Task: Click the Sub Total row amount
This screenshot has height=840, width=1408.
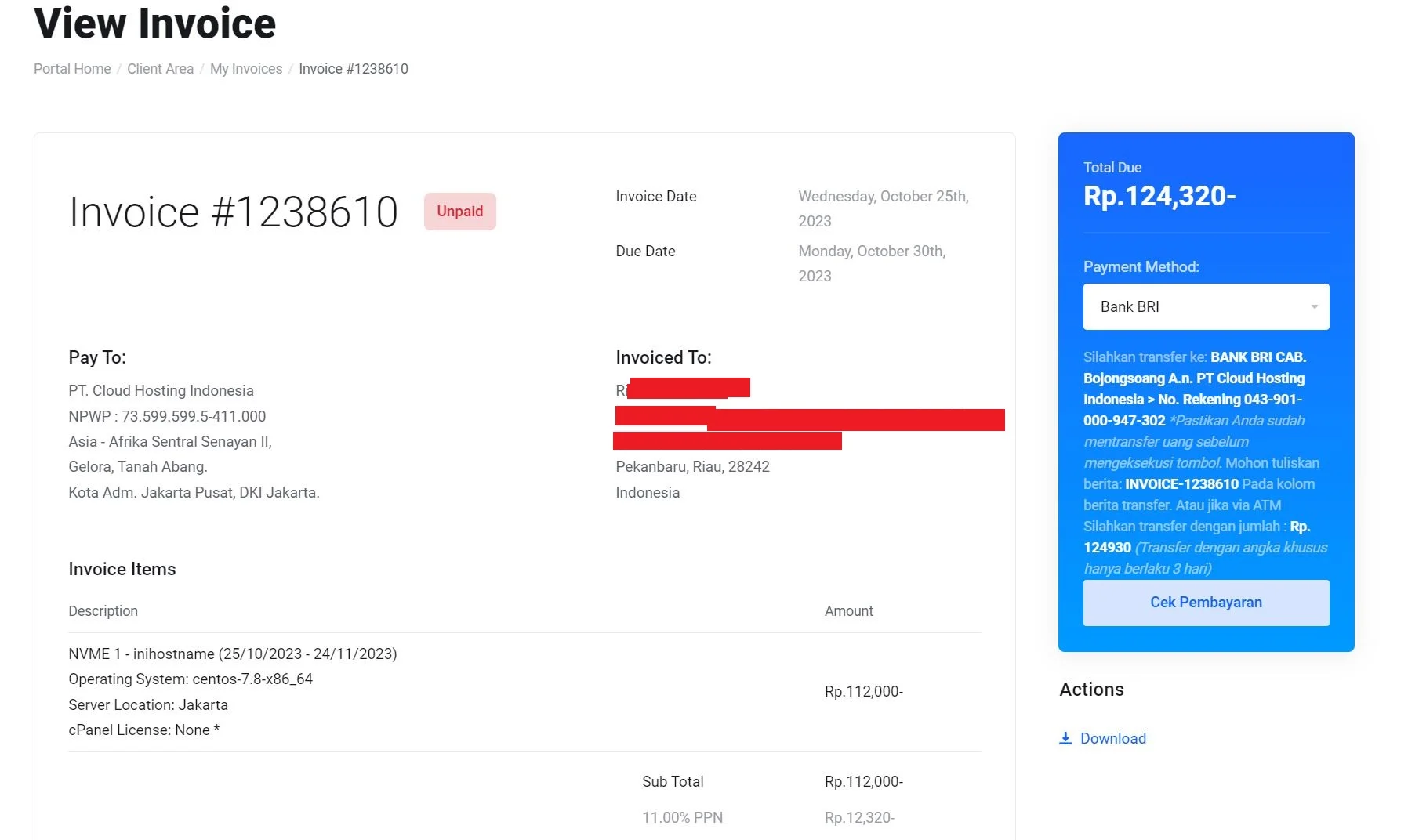Action: pos(863,781)
